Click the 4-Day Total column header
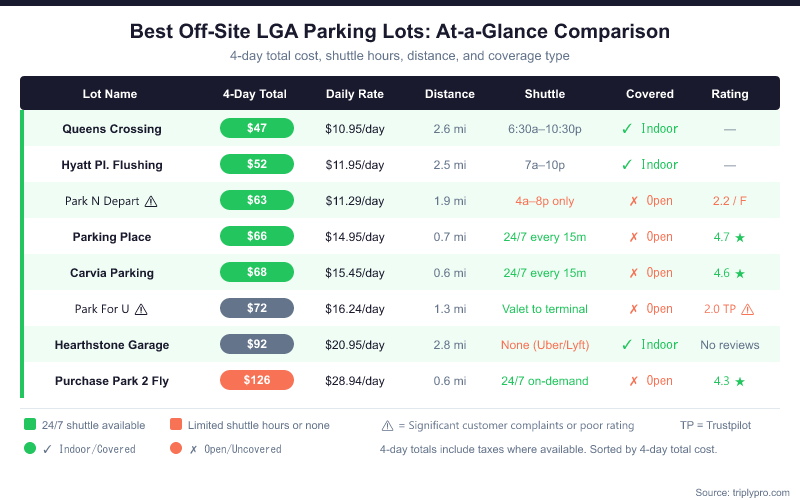The height and width of the screenshot is (500, 800). tap(255, 94)
